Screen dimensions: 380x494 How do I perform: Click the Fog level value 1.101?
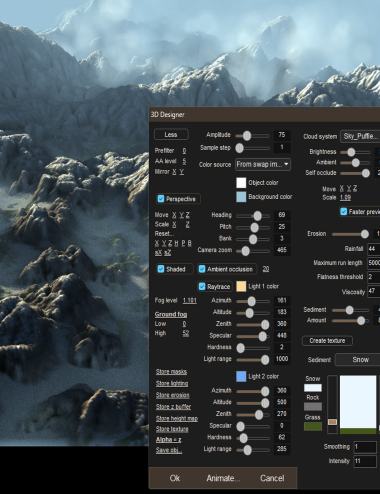190,300
